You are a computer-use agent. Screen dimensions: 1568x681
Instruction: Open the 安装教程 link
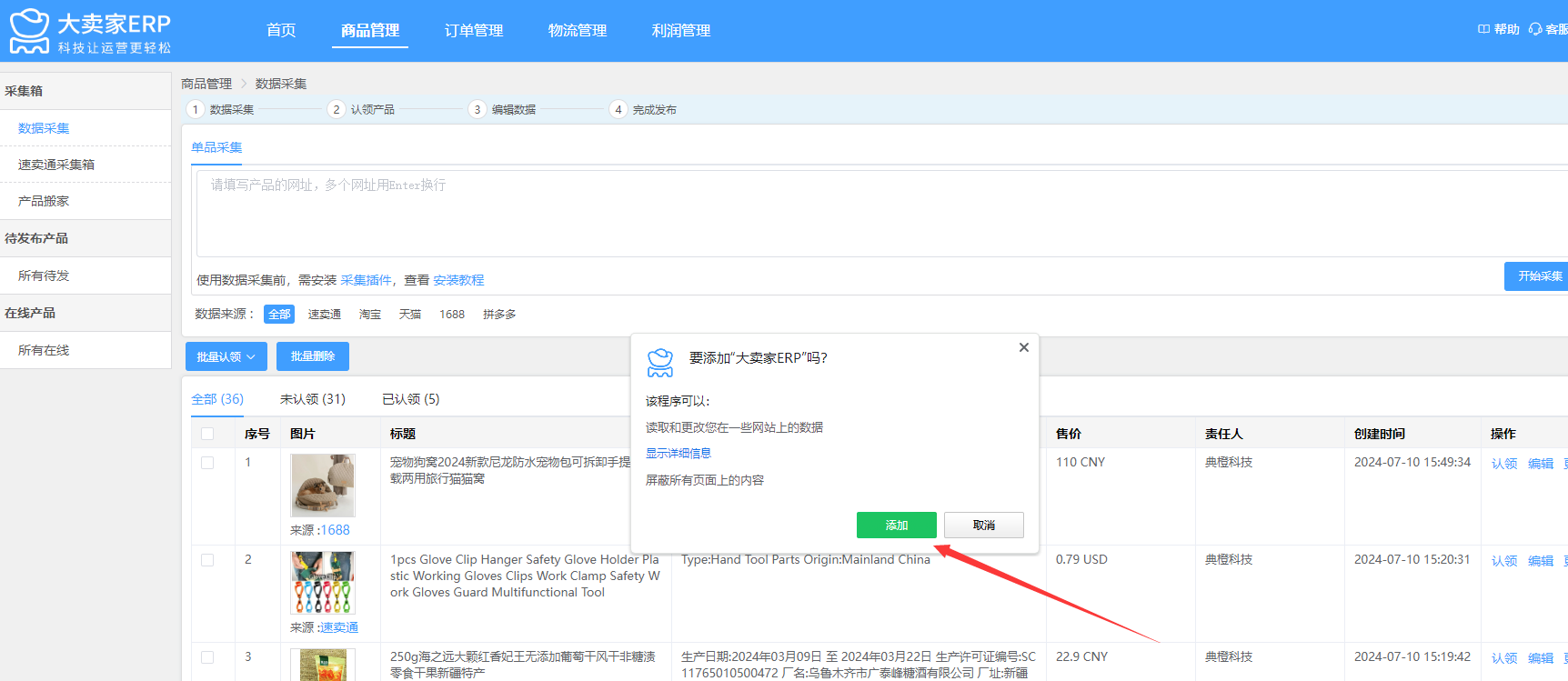tap(458, 280)
